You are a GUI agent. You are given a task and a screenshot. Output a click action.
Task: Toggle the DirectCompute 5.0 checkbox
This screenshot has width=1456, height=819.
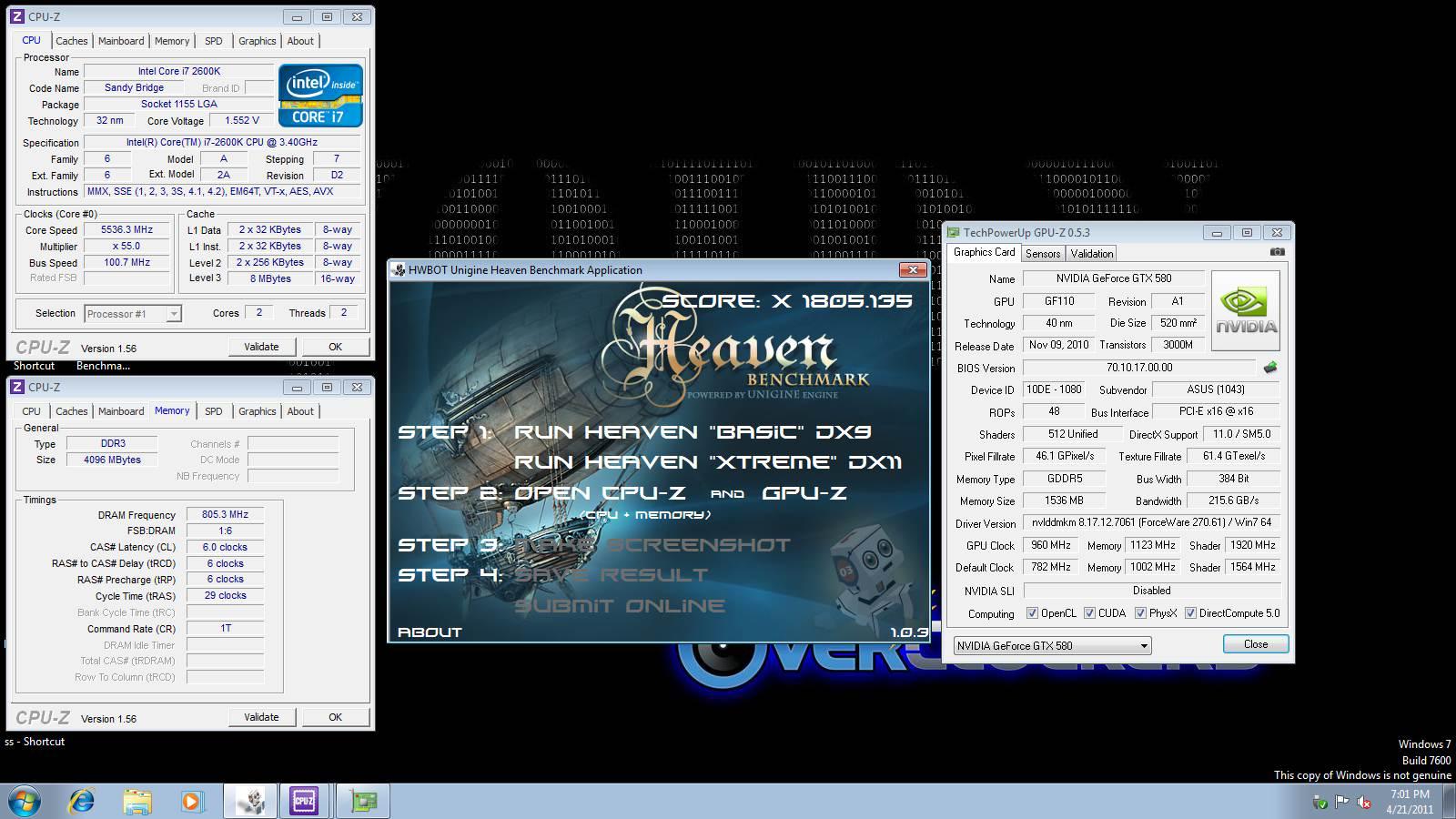coord(1190,613)
